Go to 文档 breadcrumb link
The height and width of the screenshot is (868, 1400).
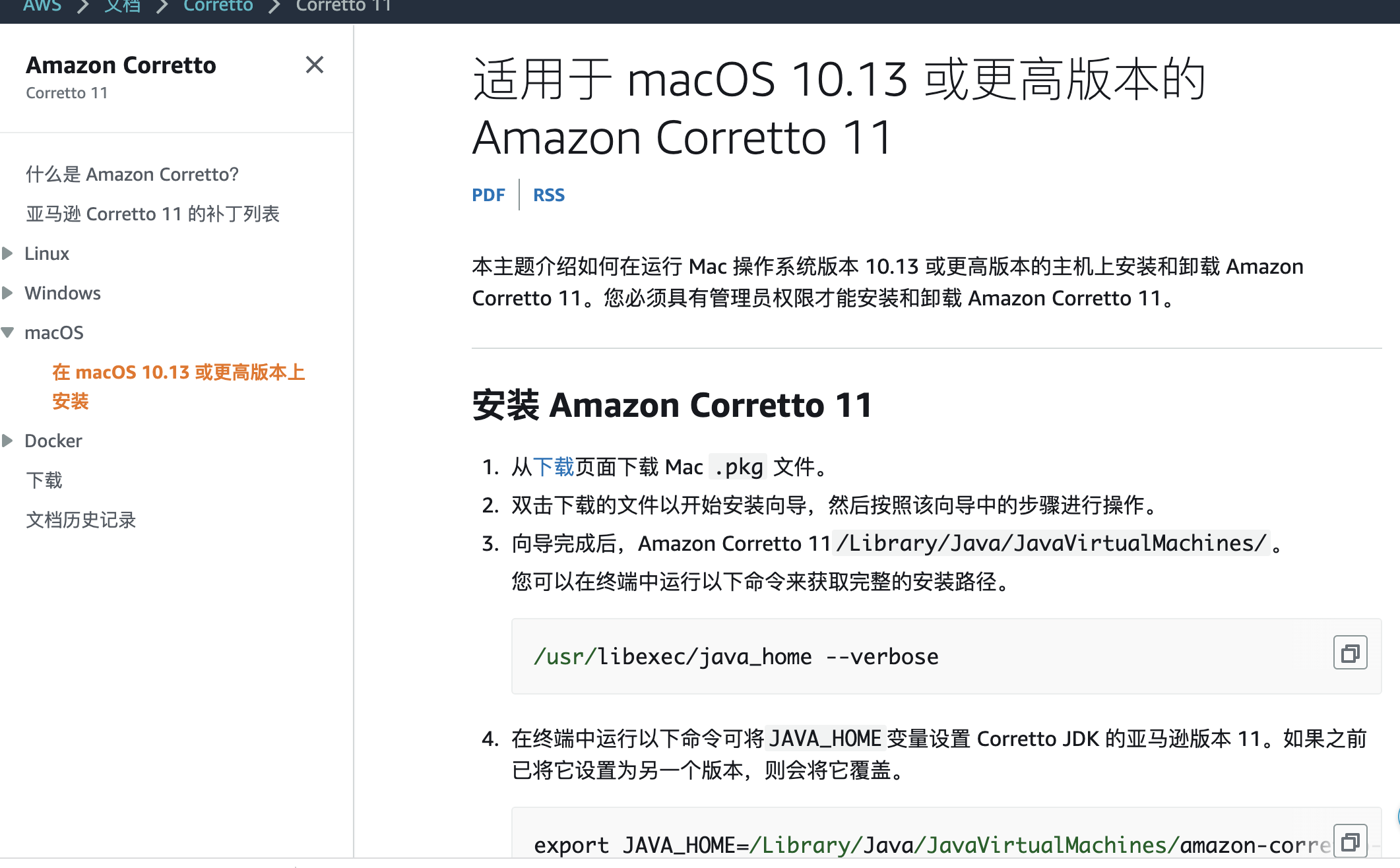tap(122, 6)
